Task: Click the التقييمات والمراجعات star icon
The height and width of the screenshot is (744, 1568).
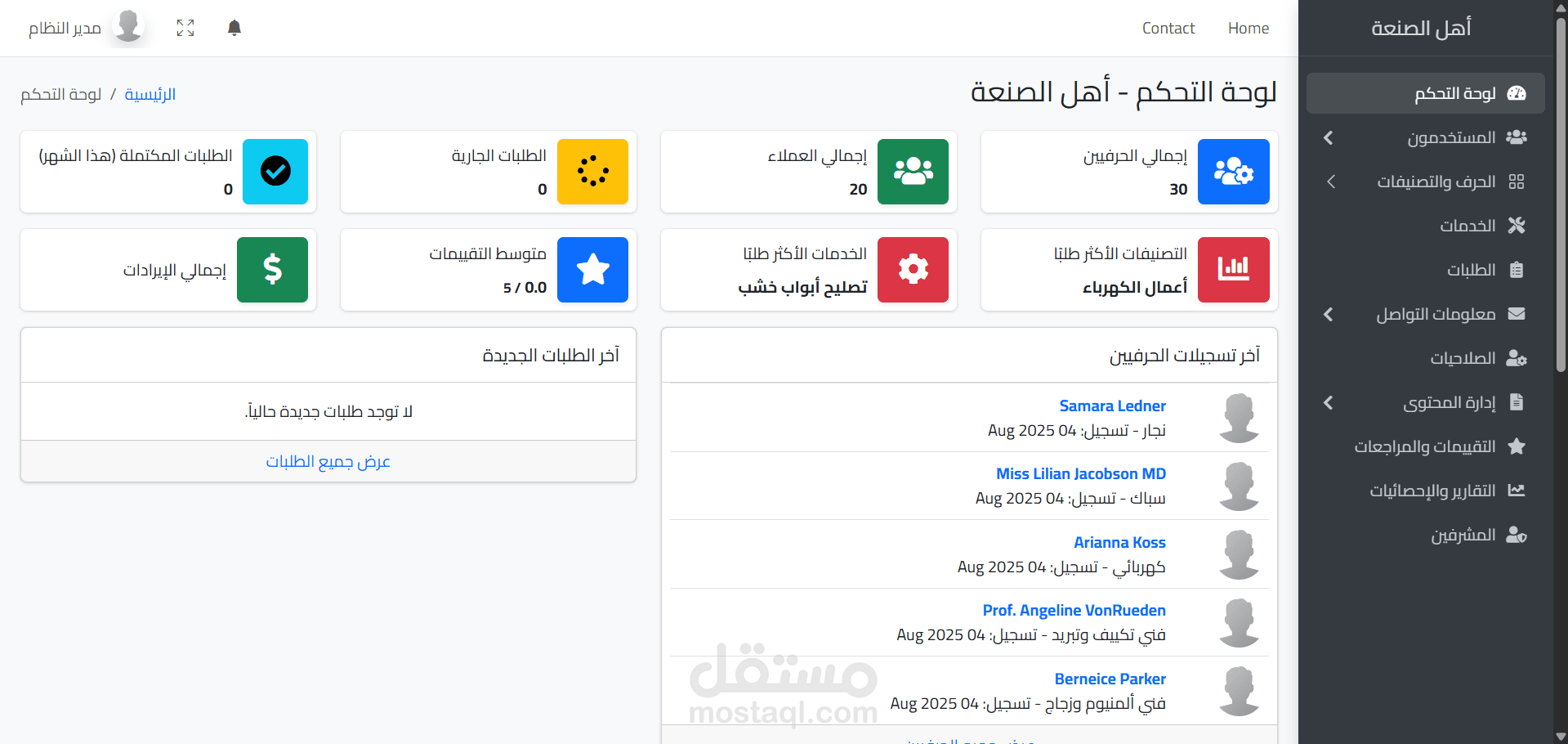Action: [x=1517, y=446]
